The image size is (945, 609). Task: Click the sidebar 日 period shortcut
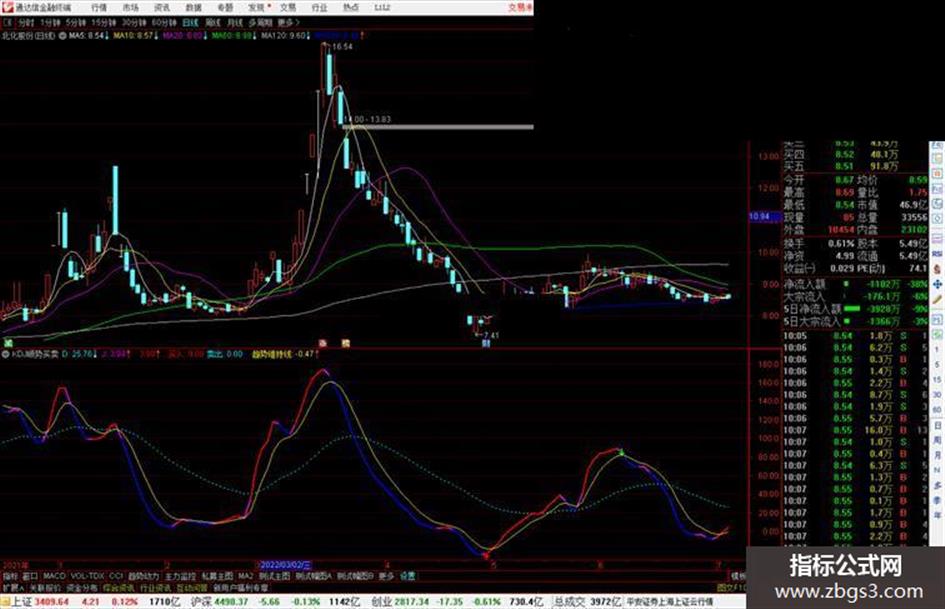tap(937, 425)
